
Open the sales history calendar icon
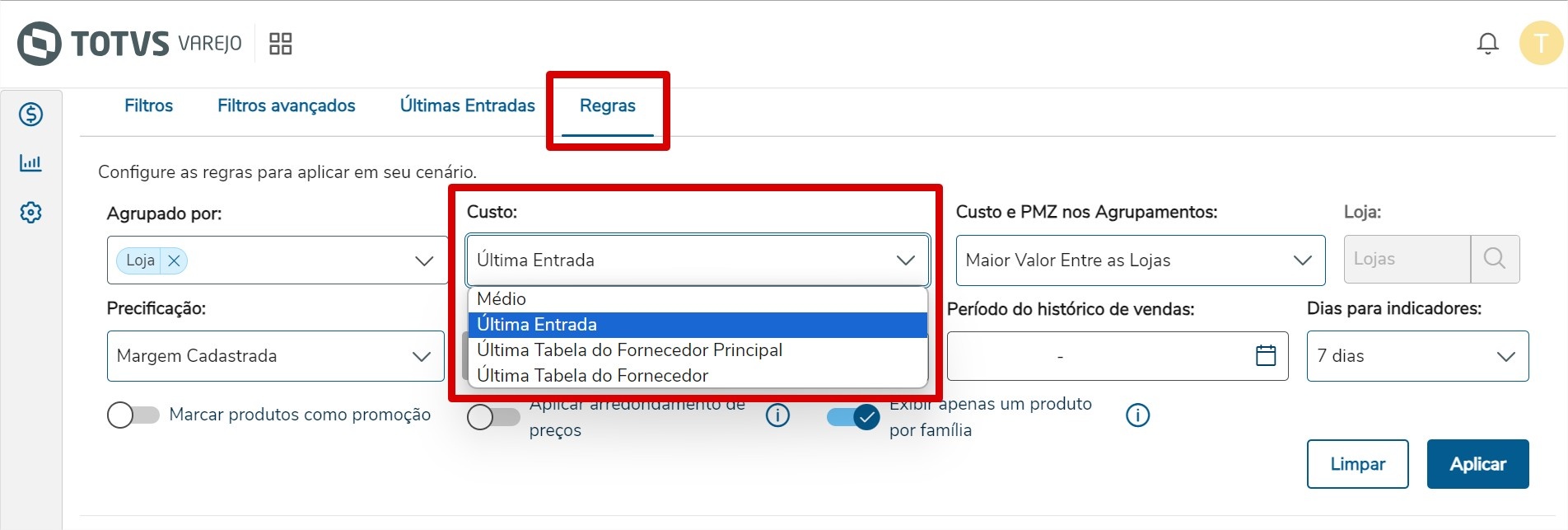pos(1266,355)
